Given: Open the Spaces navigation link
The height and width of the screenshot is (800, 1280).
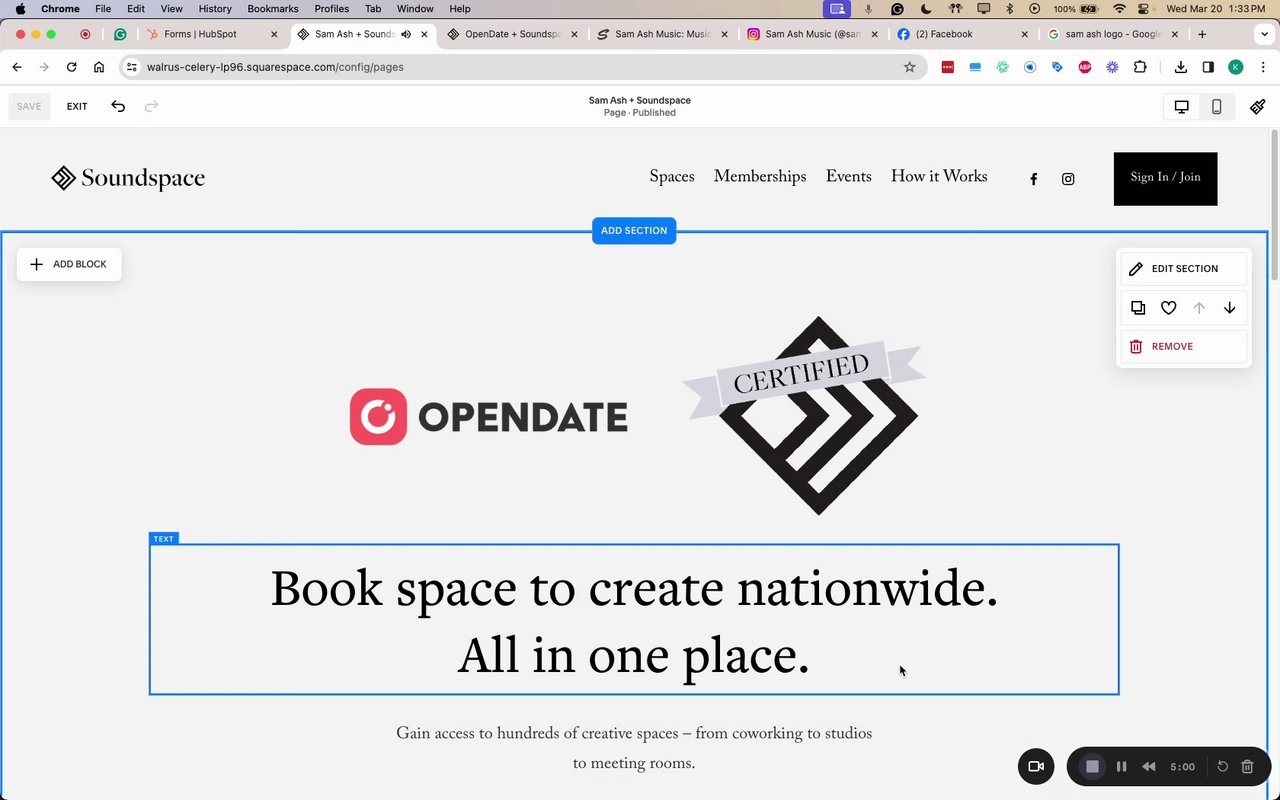Looking at the screenshot, I should (672, 177).
